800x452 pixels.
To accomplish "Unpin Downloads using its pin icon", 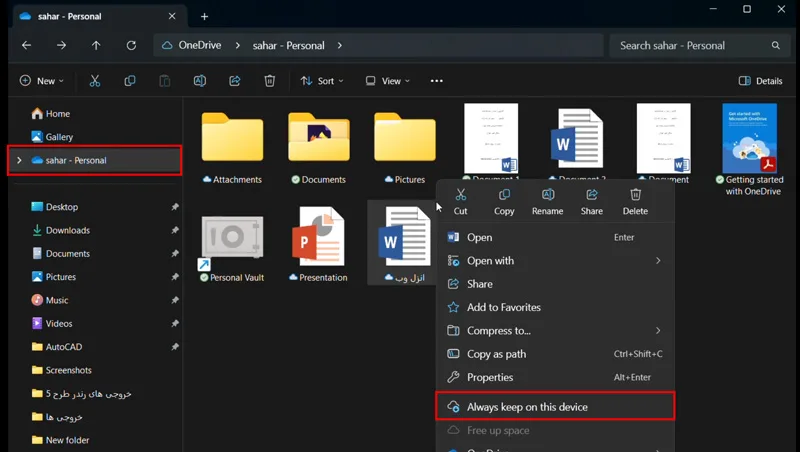I will click(x=175, y=230).
